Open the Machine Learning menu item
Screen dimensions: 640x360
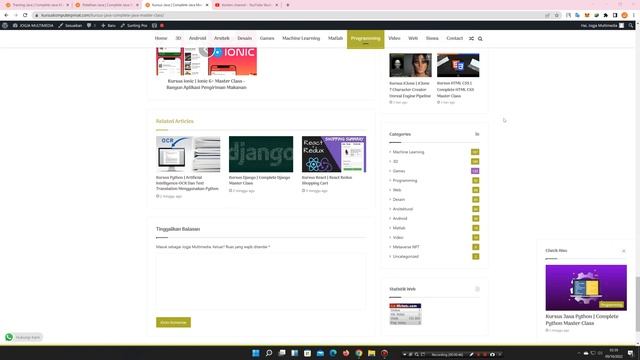pos(301,38)
